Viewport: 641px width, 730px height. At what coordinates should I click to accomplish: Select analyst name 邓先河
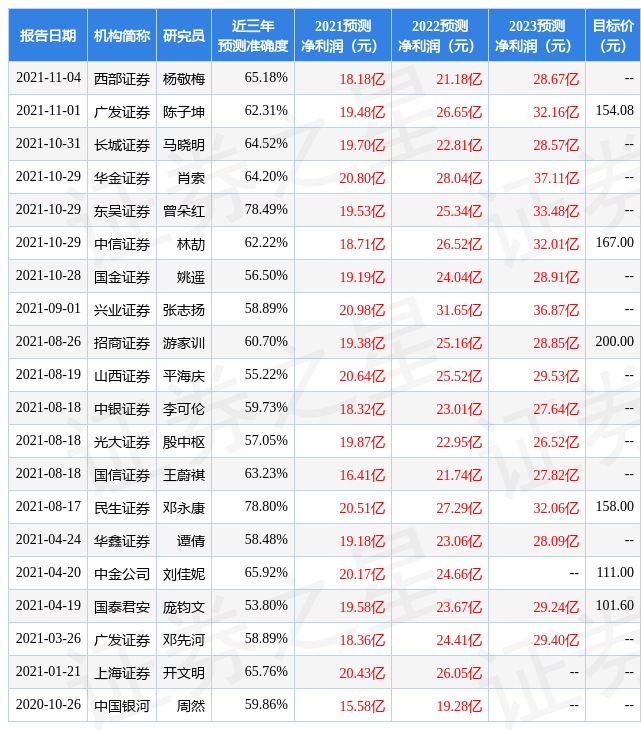pyautogui.click(x=184, y=640)
